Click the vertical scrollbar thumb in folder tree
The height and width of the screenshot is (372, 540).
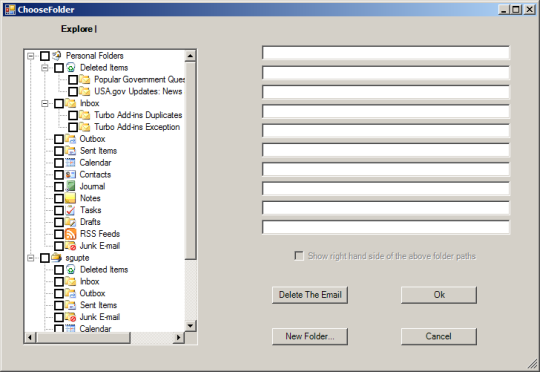[x=190, y=161]
